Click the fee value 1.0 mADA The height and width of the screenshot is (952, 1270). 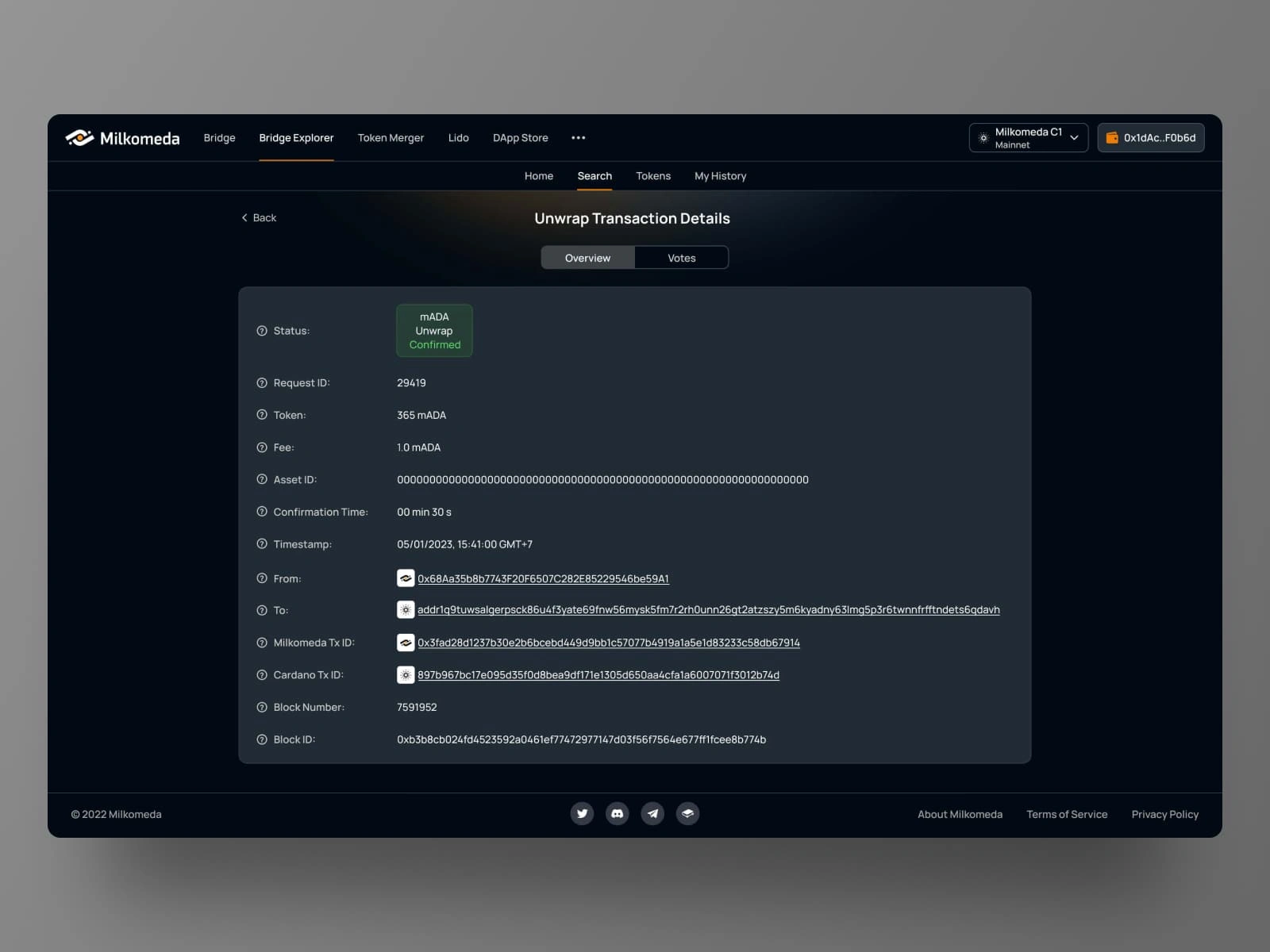[418, 447]
